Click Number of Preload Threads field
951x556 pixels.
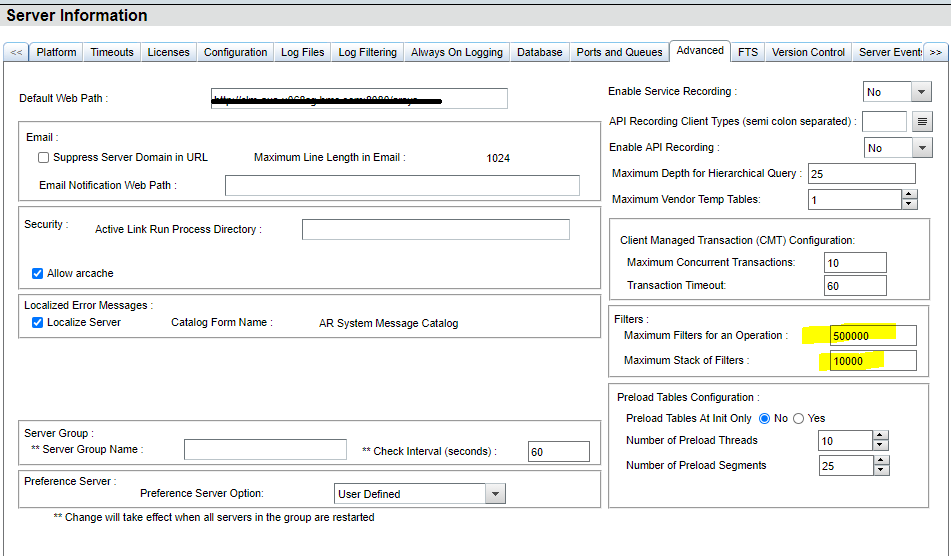click(846, 441)
